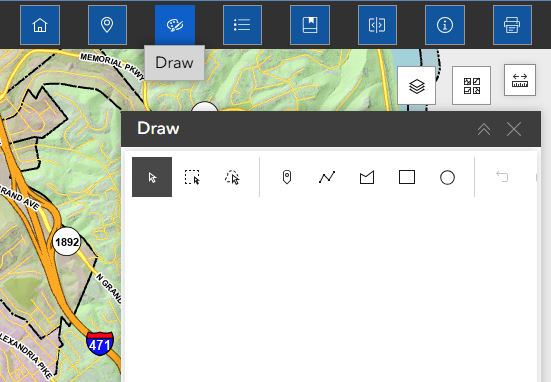This screenshot has width=551, height=382.
Task: Open the location pin tool in the top bar
Action: pyautogui.click(x=107, y=25)
